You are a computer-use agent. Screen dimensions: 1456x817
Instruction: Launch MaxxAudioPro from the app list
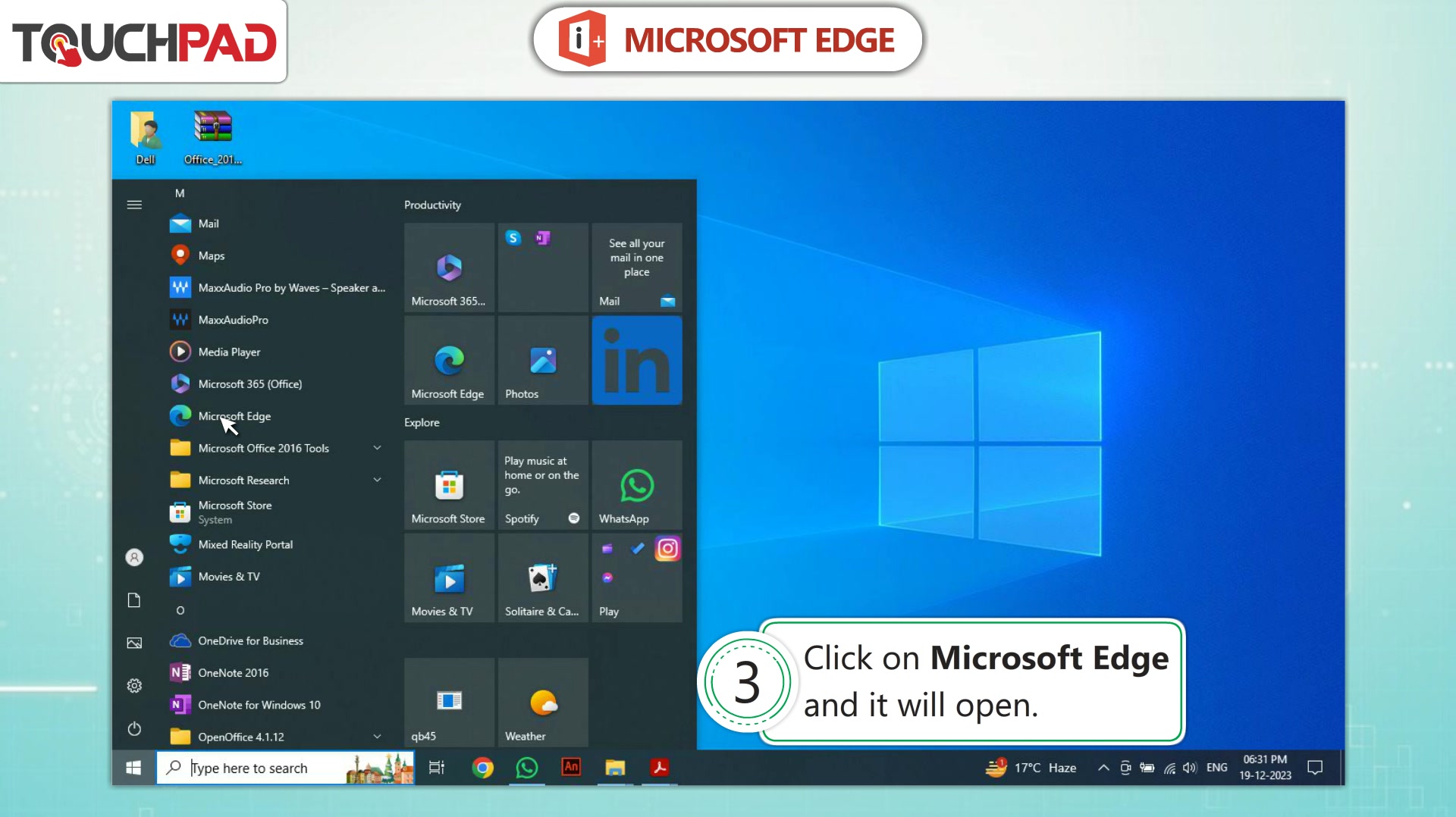click(x=278, y=320)
